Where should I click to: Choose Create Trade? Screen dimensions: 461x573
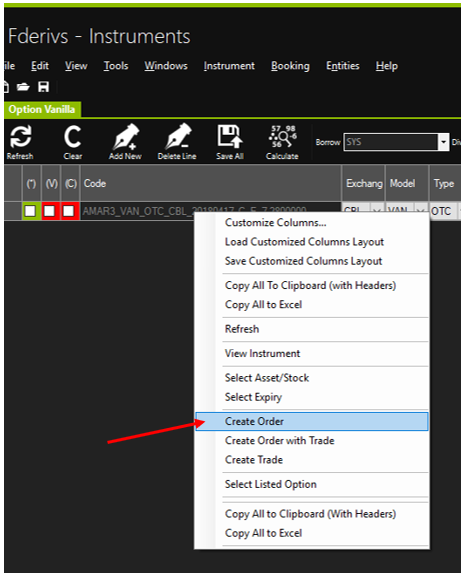tap(254, 460)
